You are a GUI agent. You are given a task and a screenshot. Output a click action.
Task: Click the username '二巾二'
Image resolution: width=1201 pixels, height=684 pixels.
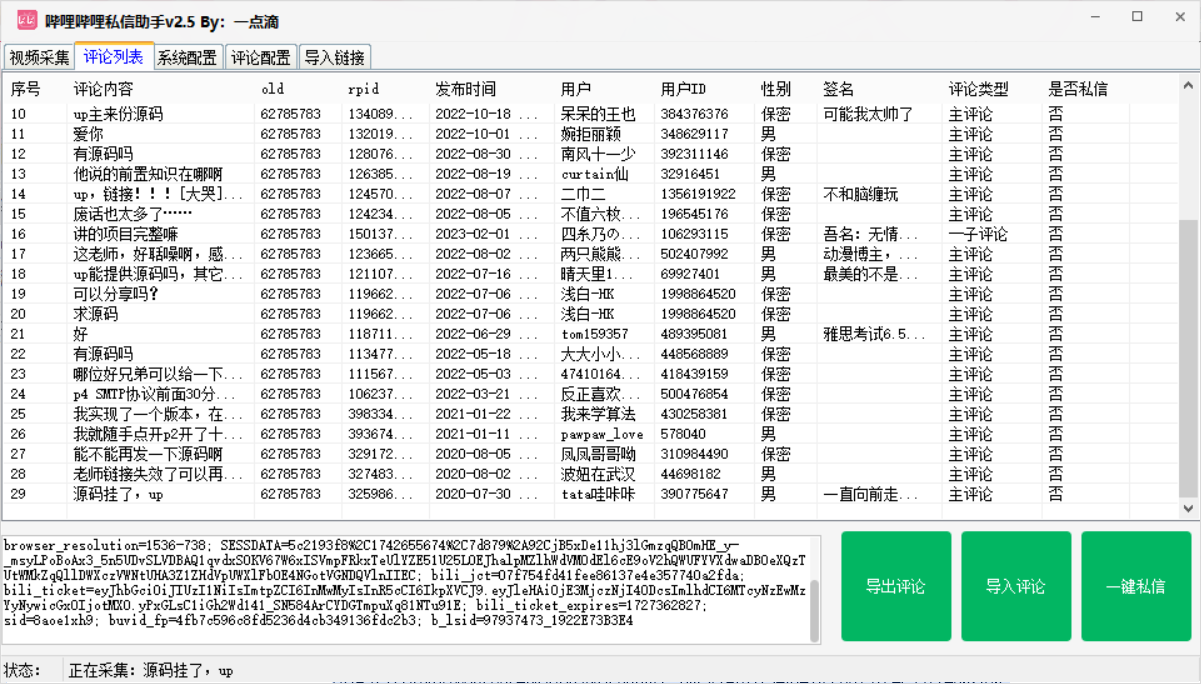tap(583, 194)
